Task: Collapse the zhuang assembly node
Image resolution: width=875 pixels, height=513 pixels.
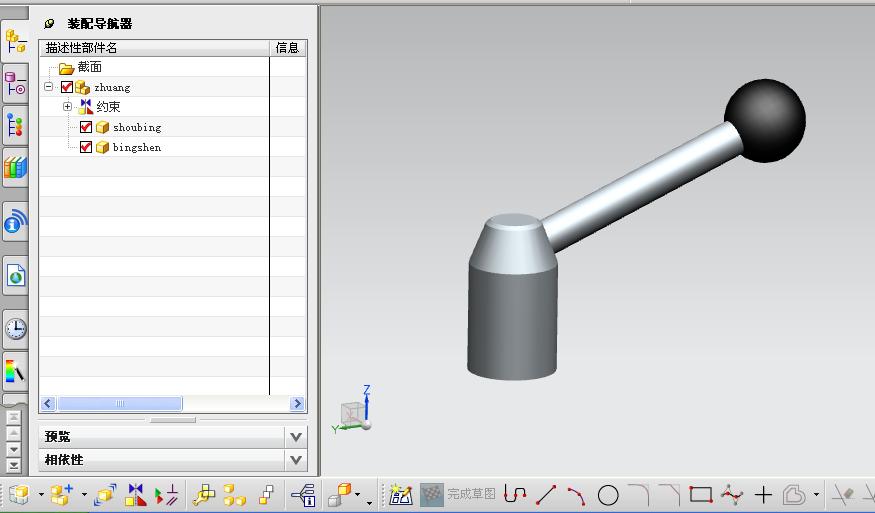Action: click(x=49, y=87)
